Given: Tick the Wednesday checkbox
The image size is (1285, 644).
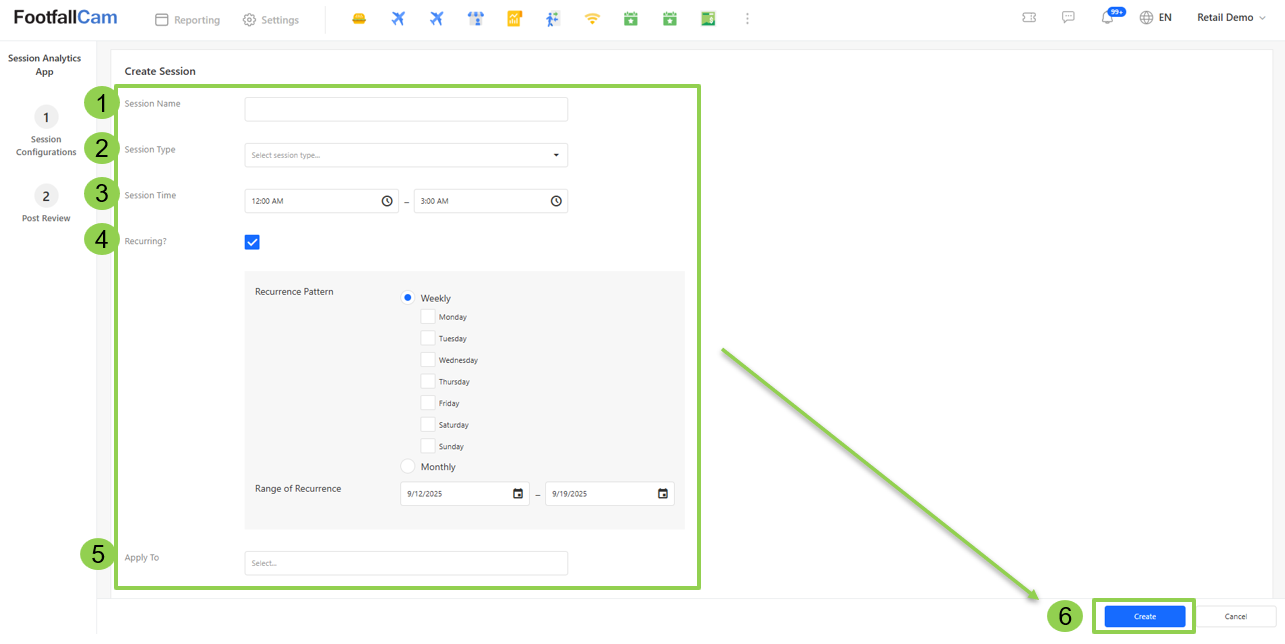Looking at the screenshot, I should (428, 360).
